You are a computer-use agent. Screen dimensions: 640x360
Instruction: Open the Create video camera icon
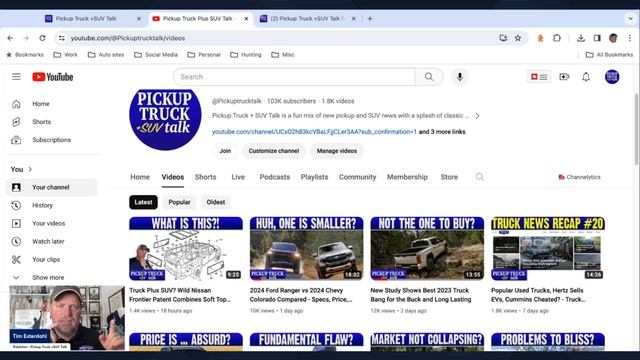564,77
